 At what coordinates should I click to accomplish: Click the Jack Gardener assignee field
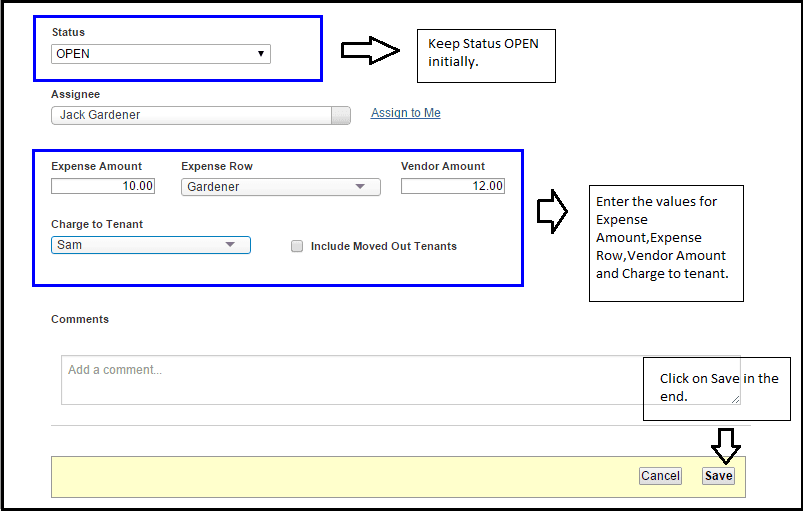coord(190,115)
